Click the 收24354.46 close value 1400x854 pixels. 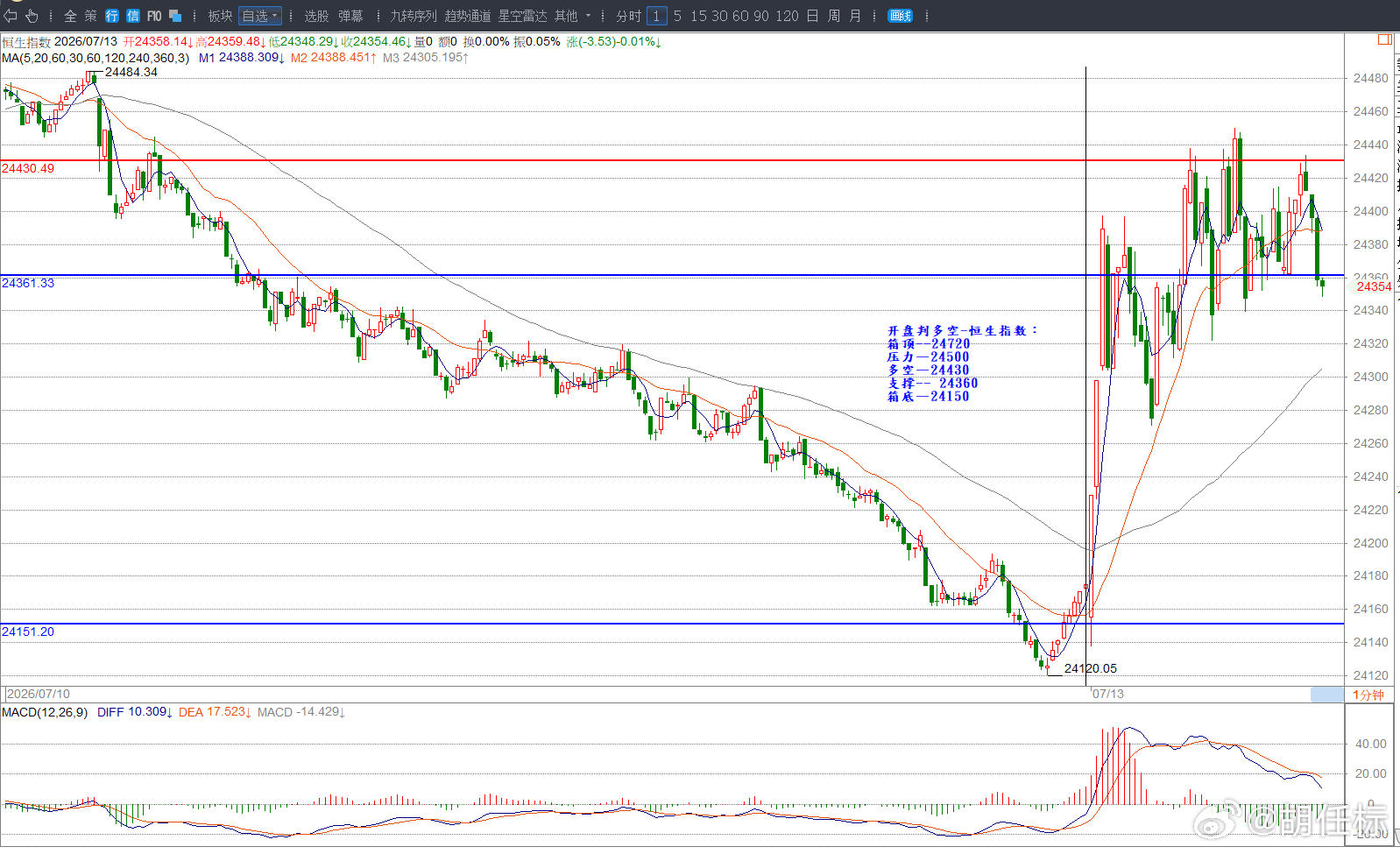click(x=376, y=42)
